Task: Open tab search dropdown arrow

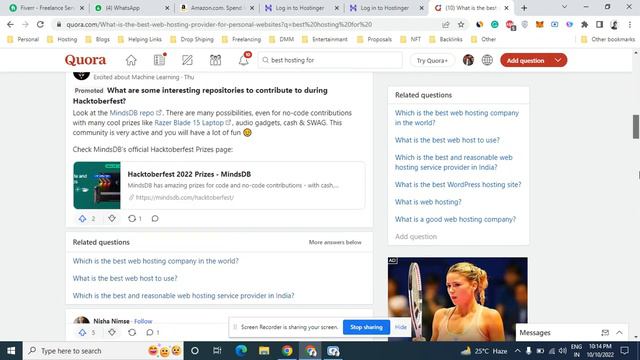Action: (x=564, y=7)
